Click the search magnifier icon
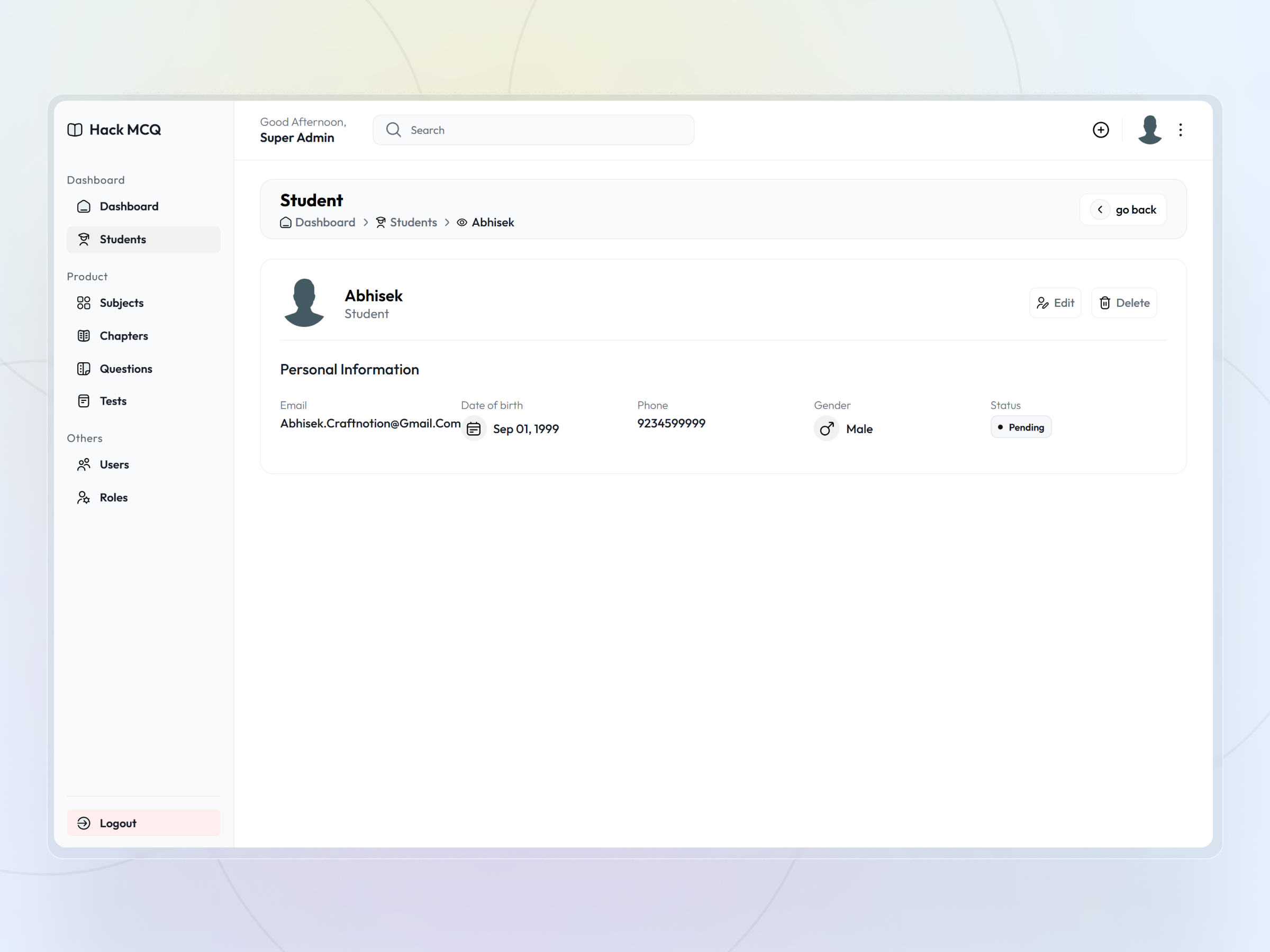The width and height of the screenshot is (1270, 952). [x=393, y=130]
